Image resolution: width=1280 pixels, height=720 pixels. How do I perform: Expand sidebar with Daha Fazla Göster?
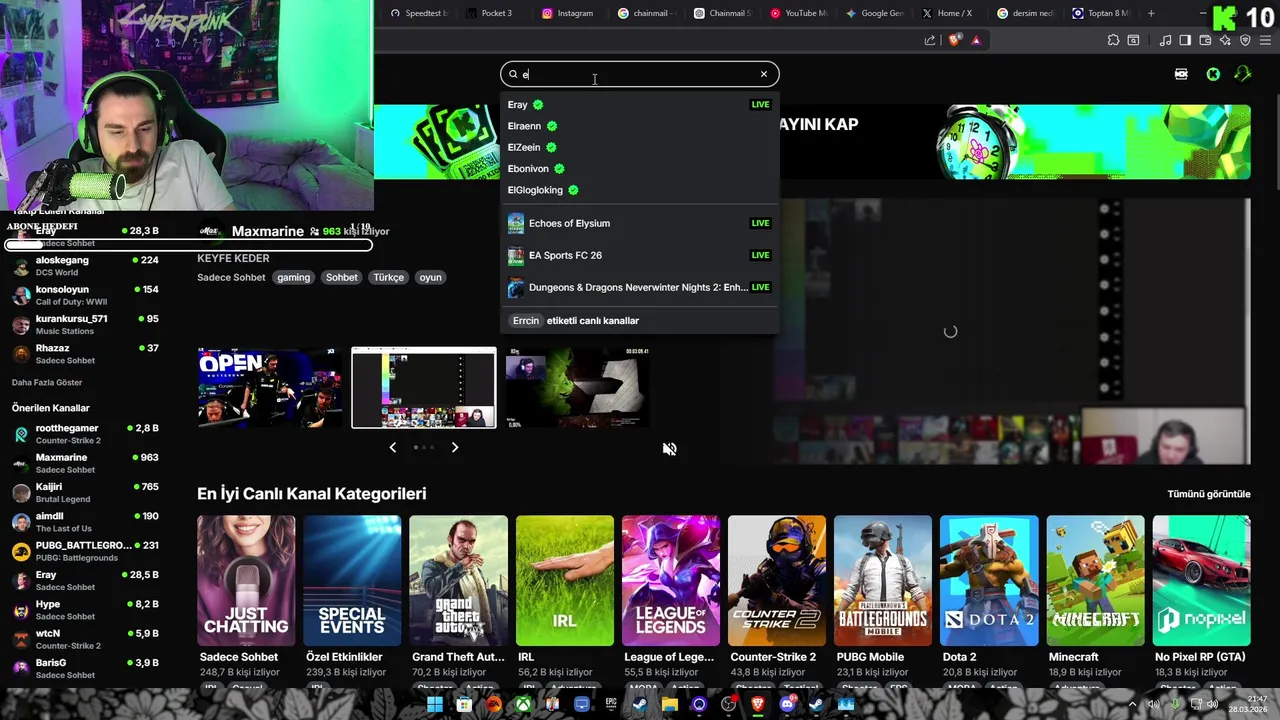pos(47,382)
